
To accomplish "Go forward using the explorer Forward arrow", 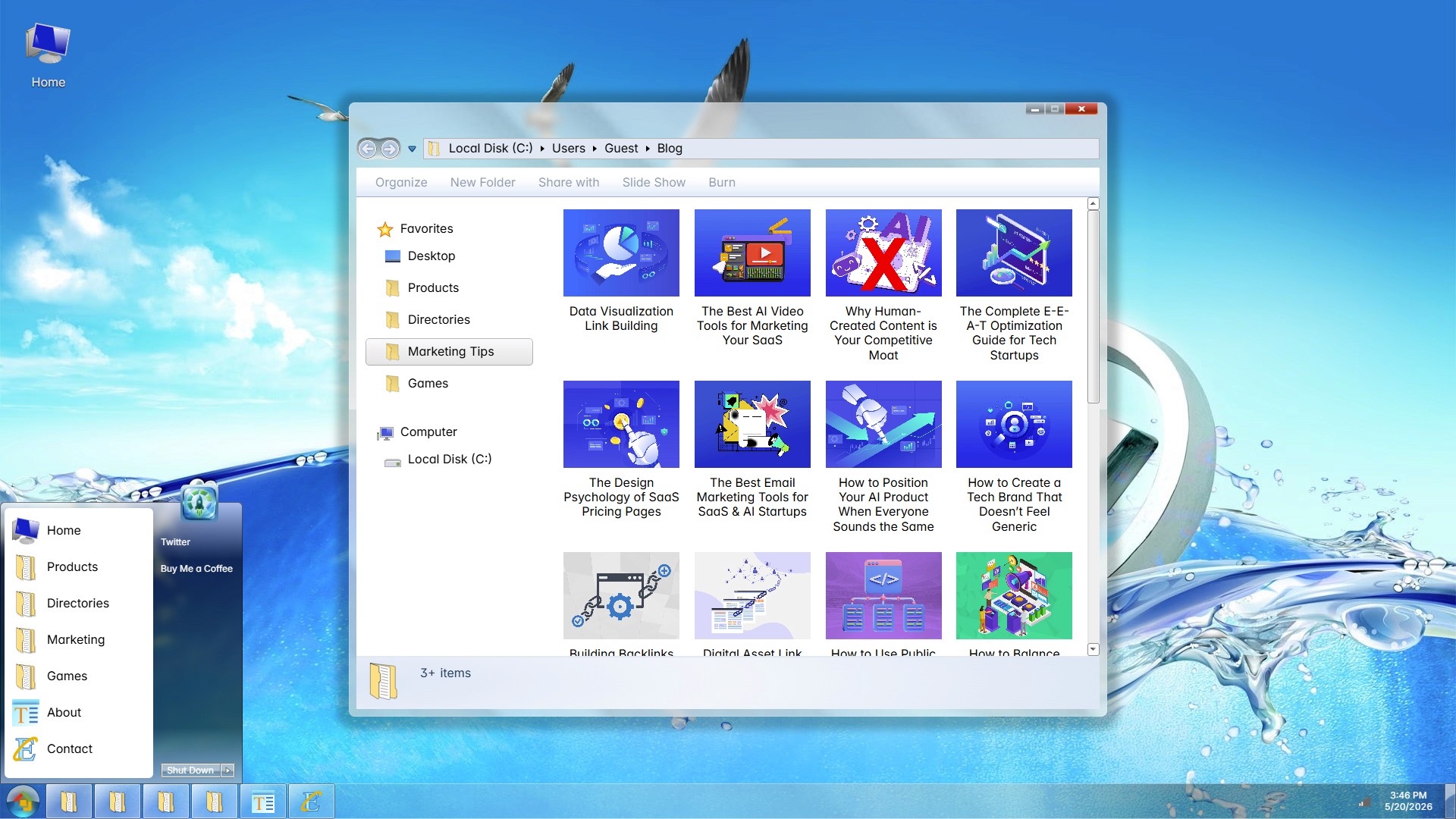I will 390,149.
